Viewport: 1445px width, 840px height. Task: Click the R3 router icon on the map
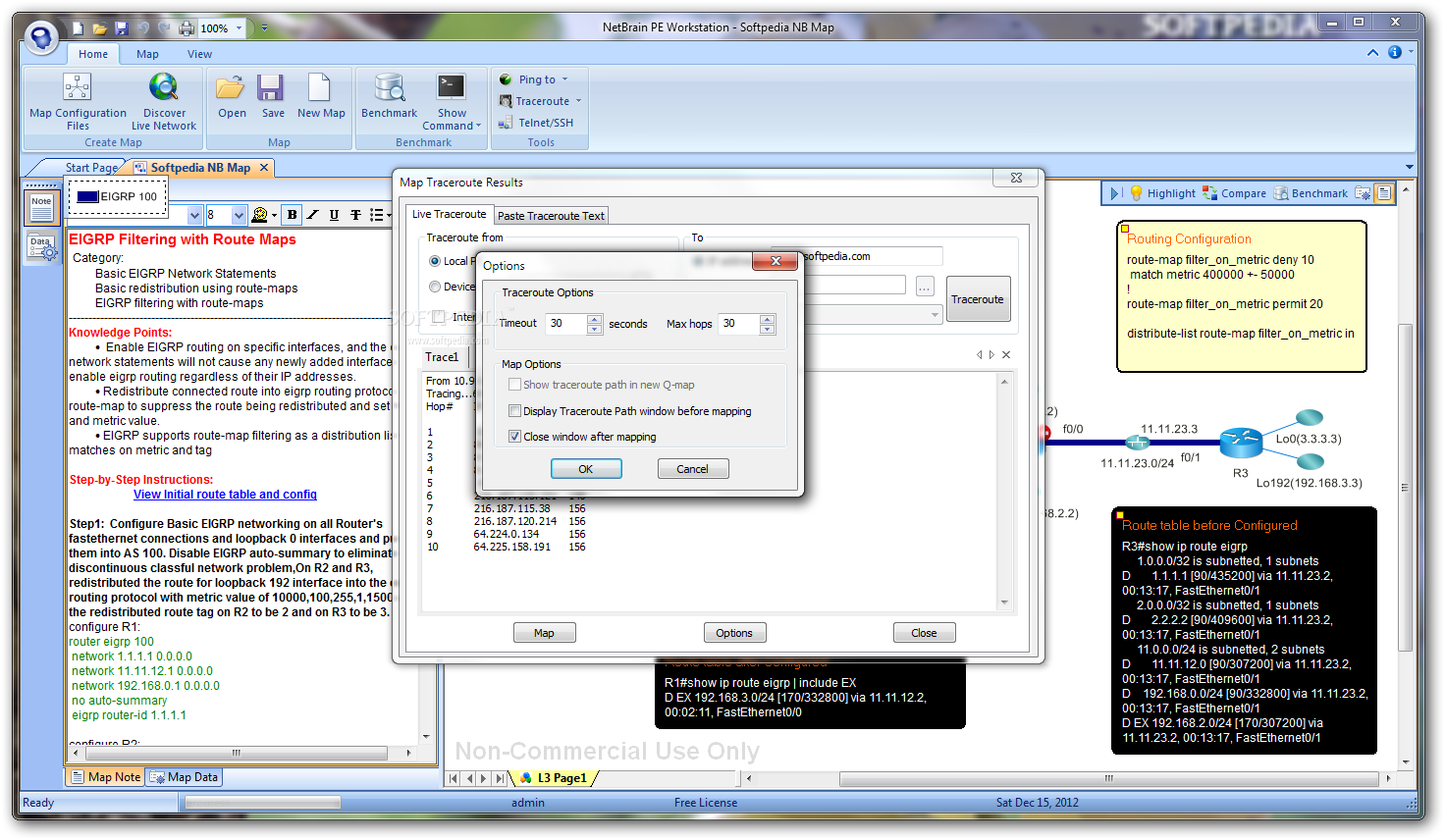pyautogui.click(x=1241, y=443)
